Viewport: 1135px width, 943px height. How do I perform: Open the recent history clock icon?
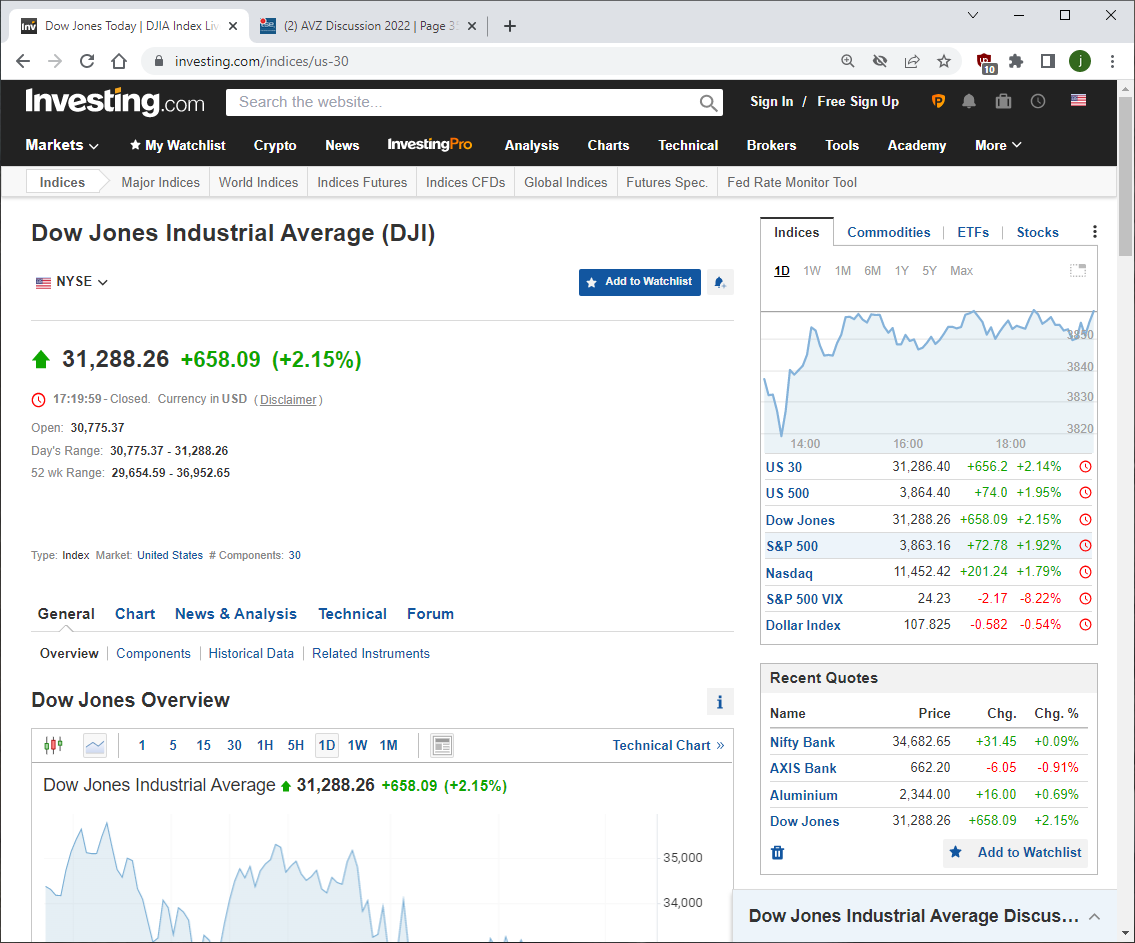[x=1038, y=101]
